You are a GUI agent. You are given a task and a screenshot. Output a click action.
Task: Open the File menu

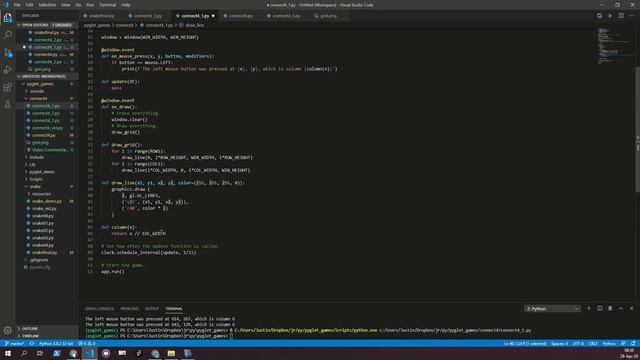[x=17, y=5]
